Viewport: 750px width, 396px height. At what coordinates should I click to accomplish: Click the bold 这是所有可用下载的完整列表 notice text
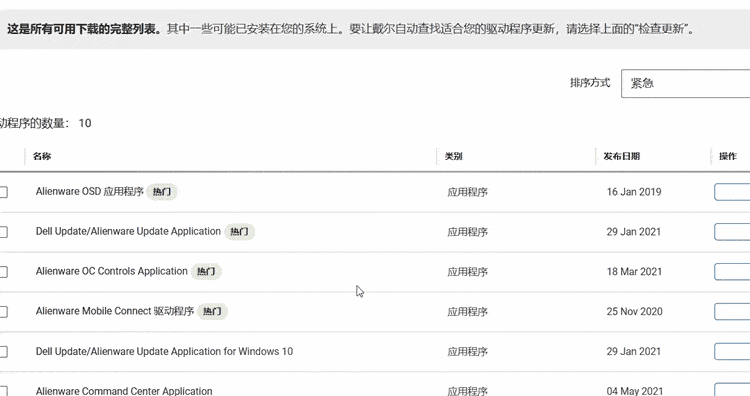click(x=84, y=29)
